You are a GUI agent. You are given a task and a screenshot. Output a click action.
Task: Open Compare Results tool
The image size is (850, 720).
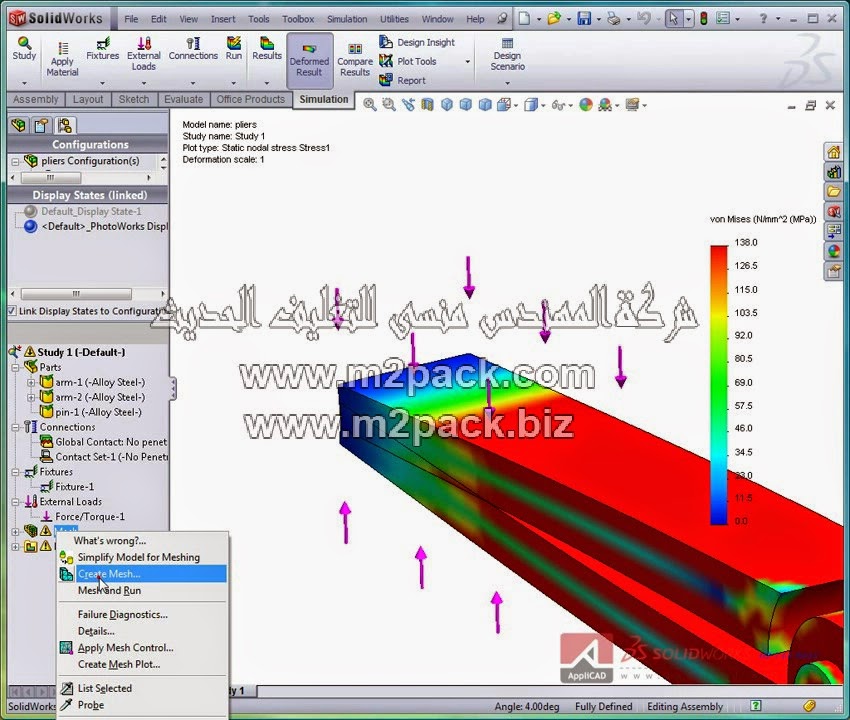[x=355, y=60]
